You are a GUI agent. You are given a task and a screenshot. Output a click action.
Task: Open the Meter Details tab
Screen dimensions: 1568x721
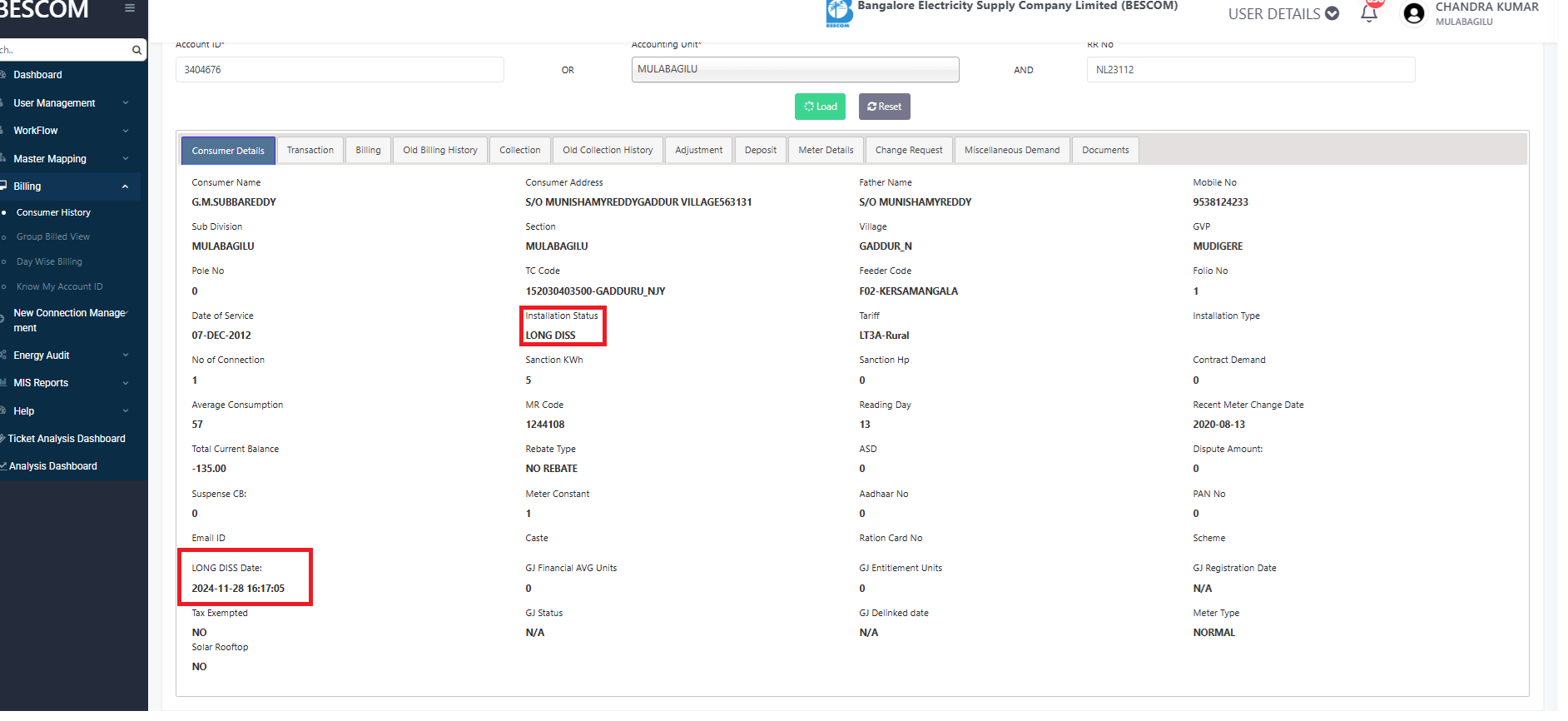pos(826,151)
